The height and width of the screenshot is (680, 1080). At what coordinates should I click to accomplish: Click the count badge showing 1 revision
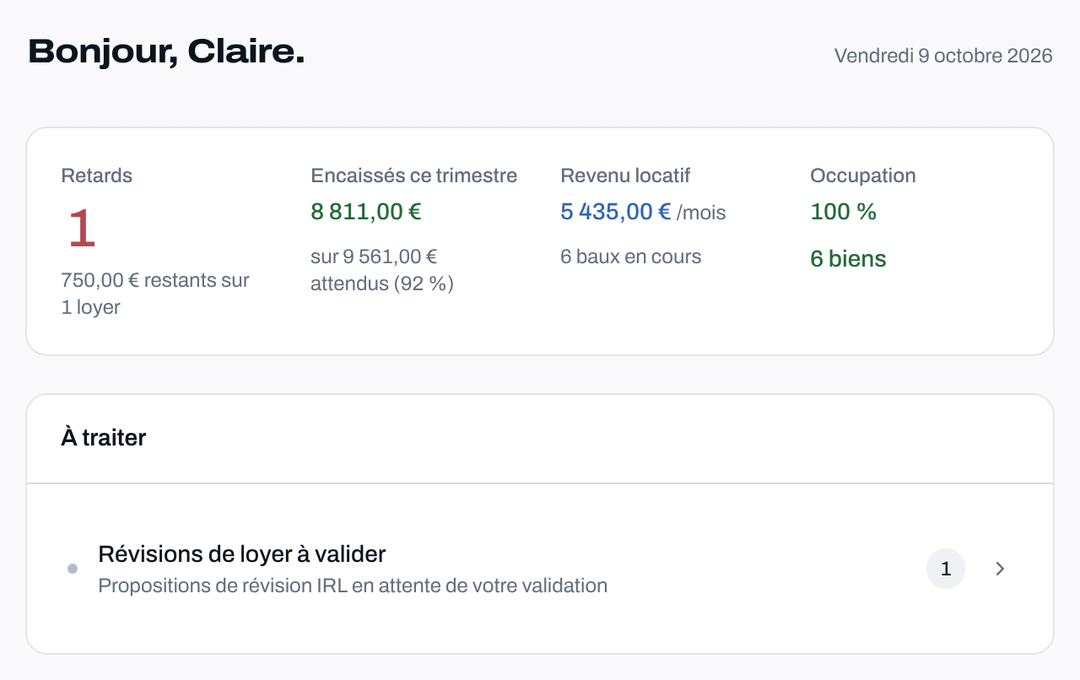[x=946, y=568]
